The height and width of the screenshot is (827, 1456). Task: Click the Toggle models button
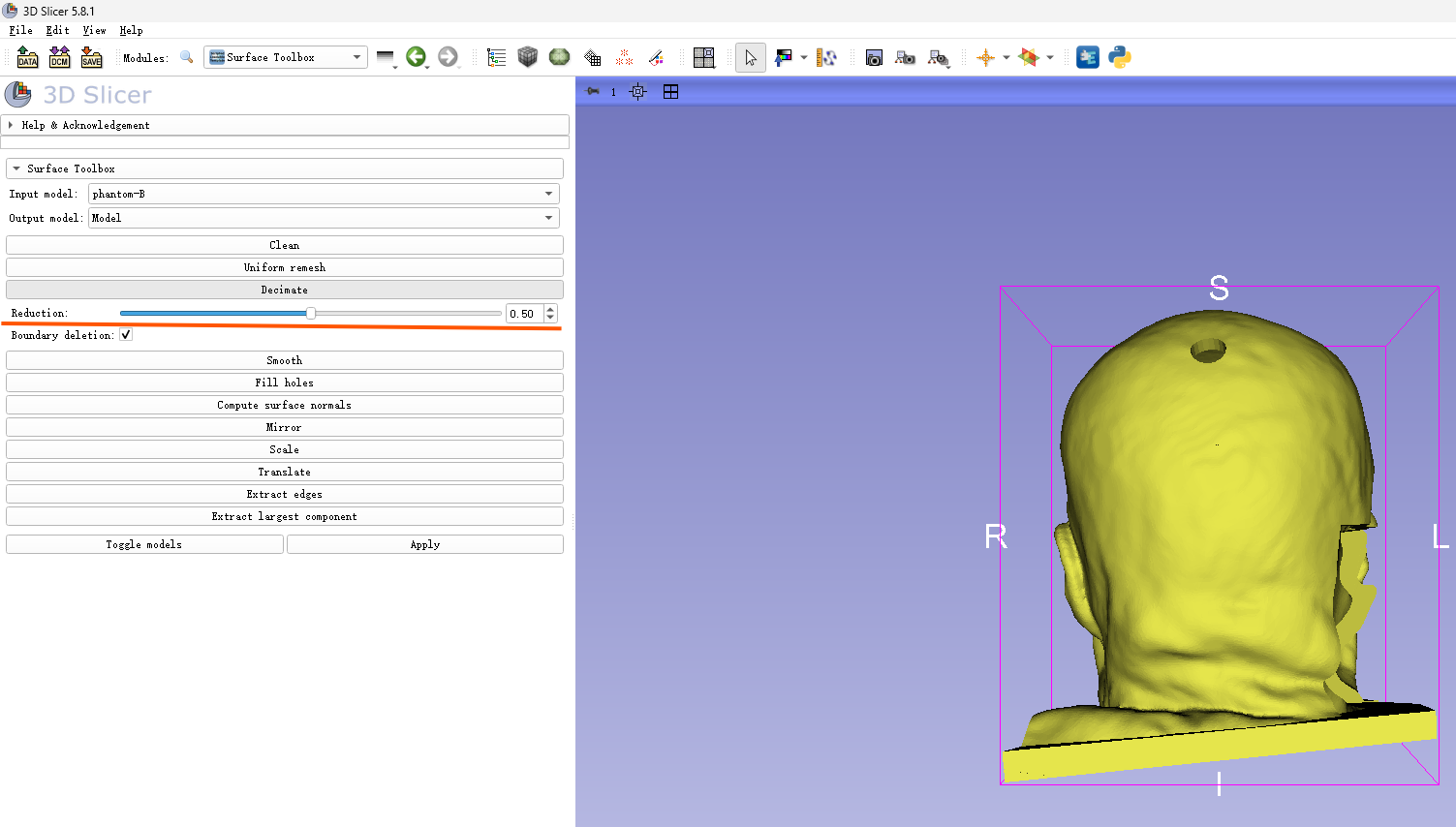click(144, 544)
